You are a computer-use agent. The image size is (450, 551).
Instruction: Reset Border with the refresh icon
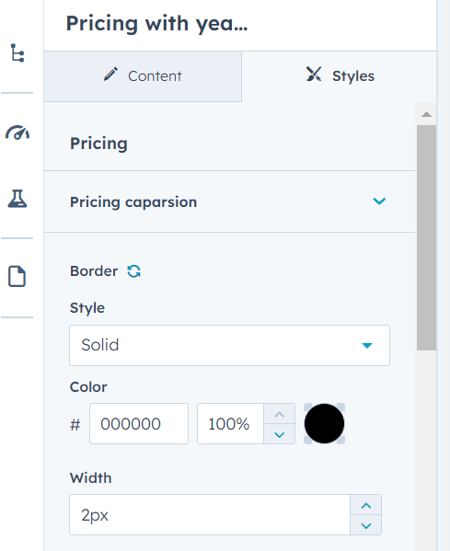point(134,271)
